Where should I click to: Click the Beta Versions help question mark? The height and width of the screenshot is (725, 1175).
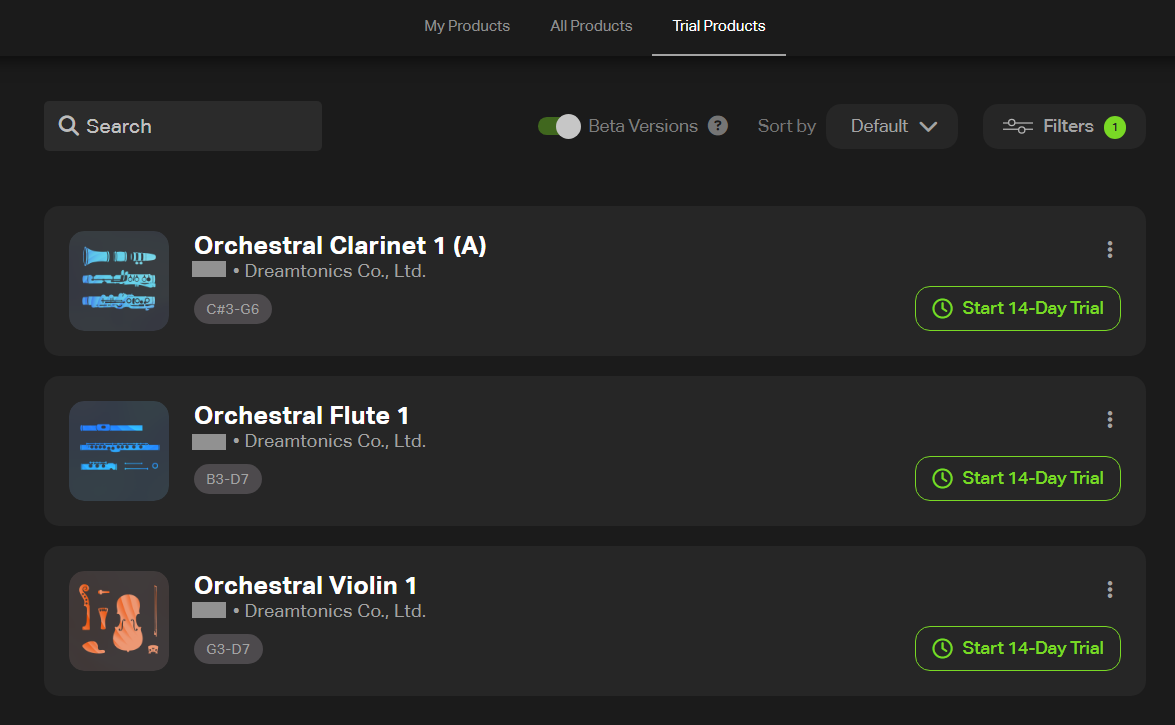[718, 126]
